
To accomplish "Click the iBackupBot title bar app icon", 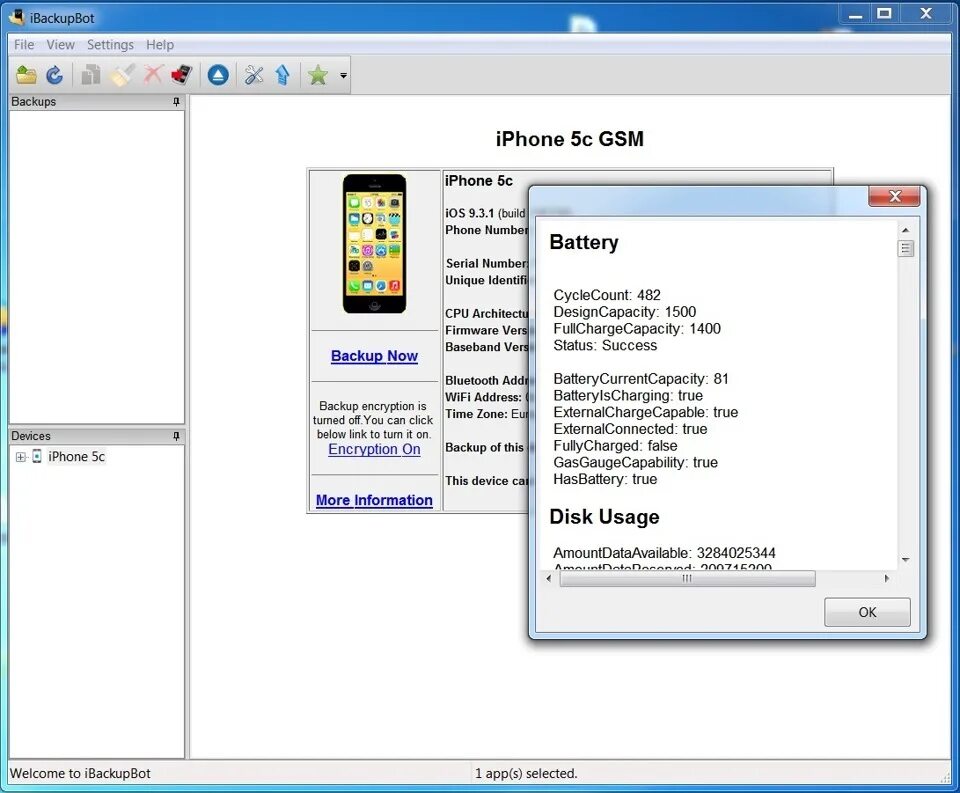I will point(17,17).
